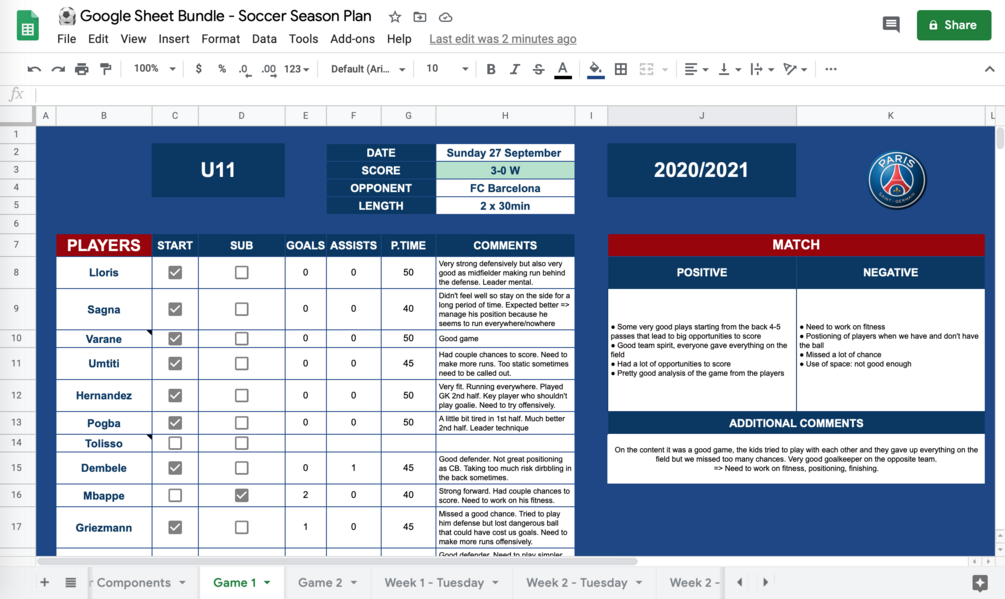The height and width of the screenshot is (599, 1005).
Task: Uncheck the START checkbox for Griezmann
Action: pyautogui.click(x=175, y=527)
